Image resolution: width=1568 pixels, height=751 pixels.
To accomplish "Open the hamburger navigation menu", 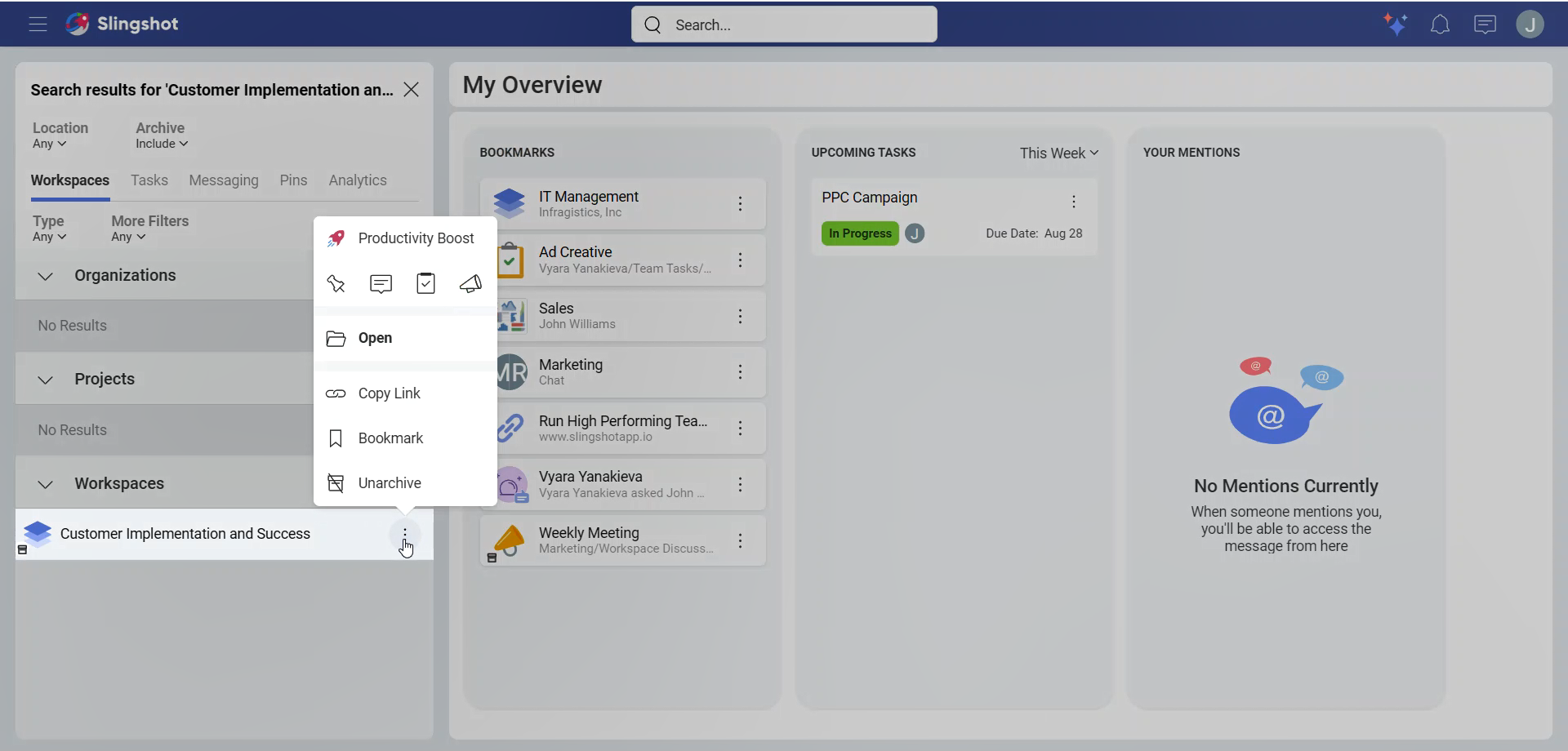I will pos(38,24).
